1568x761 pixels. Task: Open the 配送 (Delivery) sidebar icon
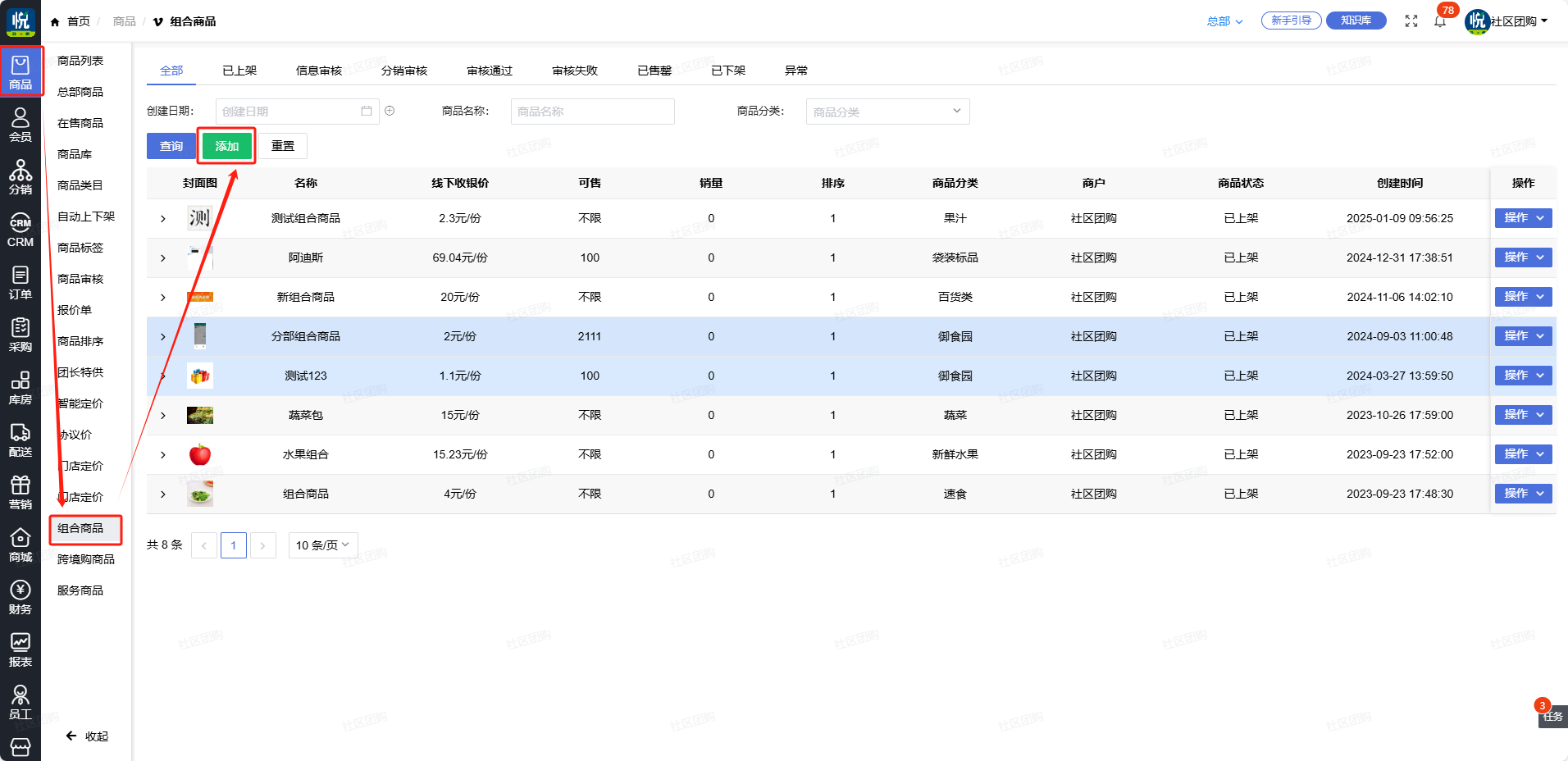[21, 440]
